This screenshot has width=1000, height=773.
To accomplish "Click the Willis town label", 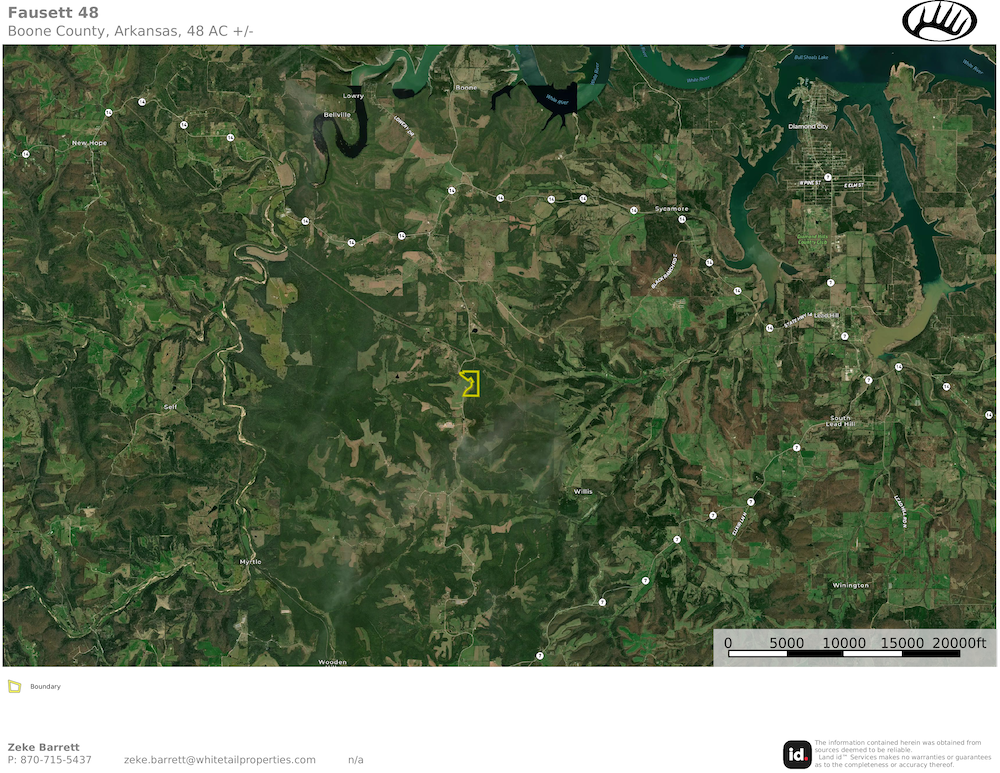I will (x=583, y=492).
